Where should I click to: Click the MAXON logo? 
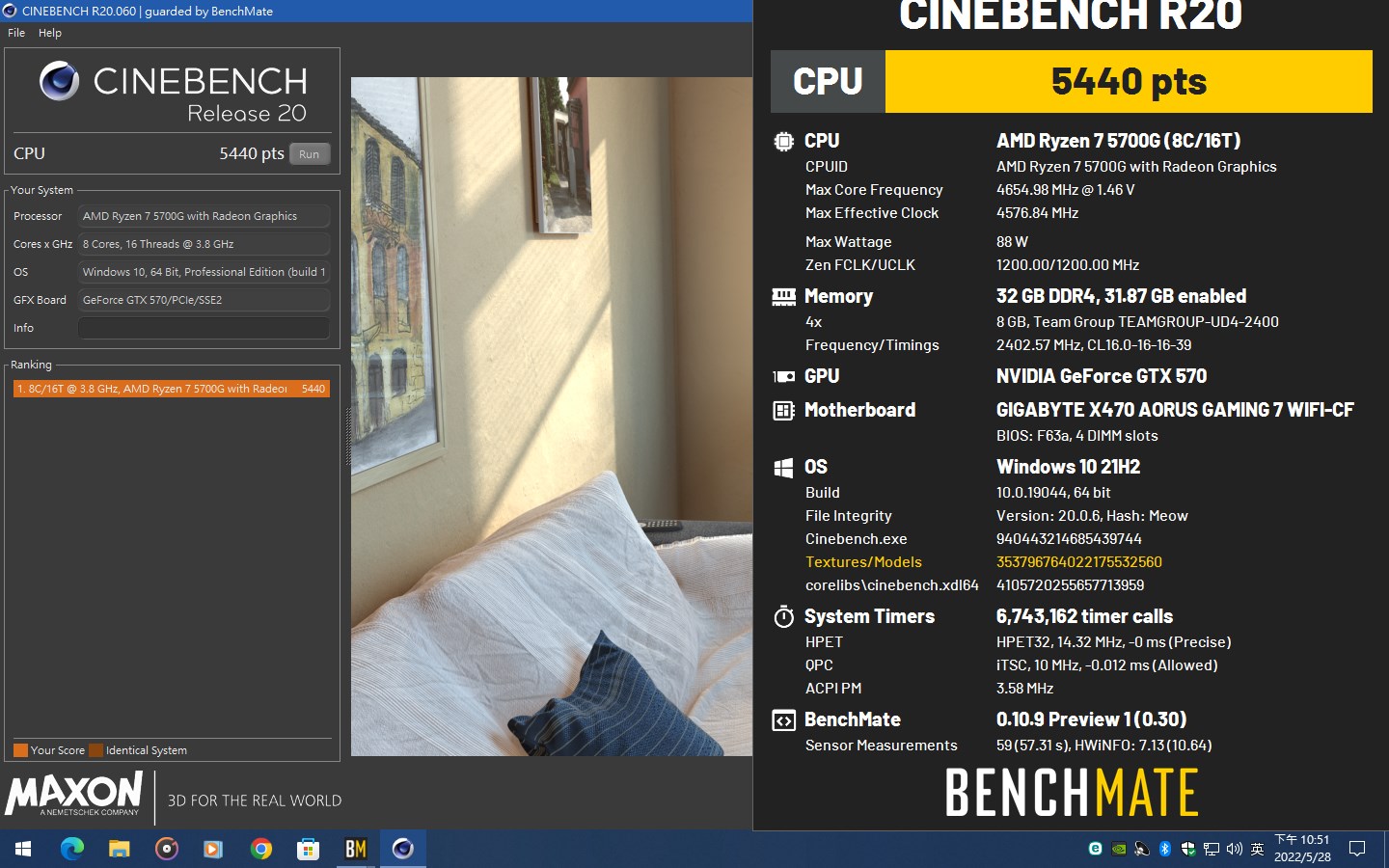tap(74, 795)
